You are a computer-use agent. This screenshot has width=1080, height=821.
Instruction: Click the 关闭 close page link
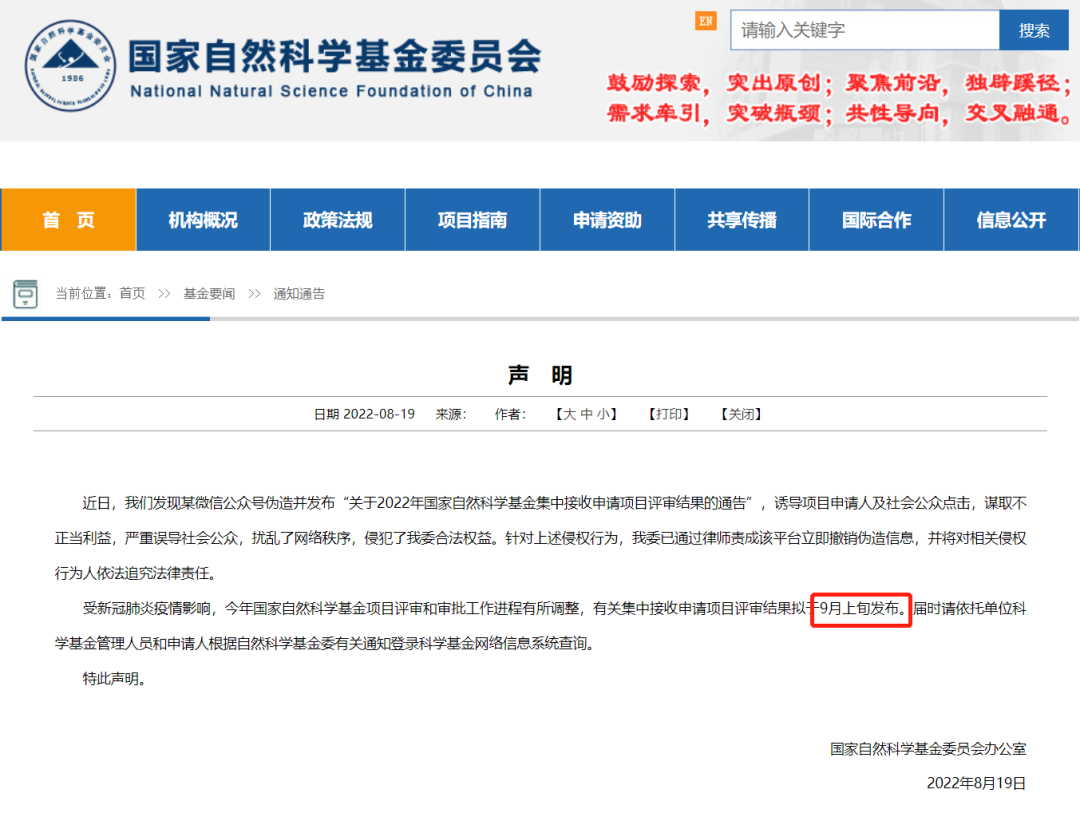741,414
